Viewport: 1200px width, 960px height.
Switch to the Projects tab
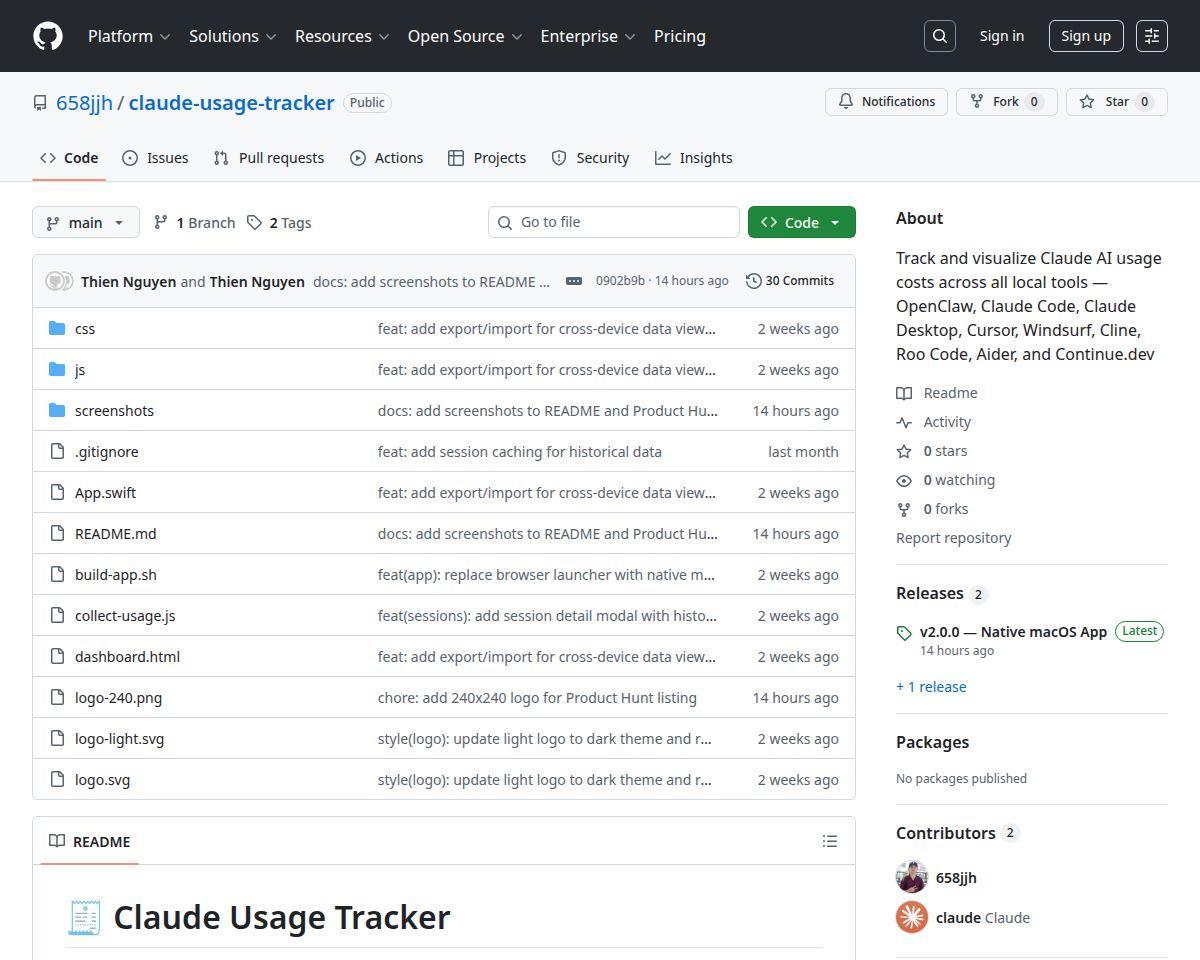point(487,158)
